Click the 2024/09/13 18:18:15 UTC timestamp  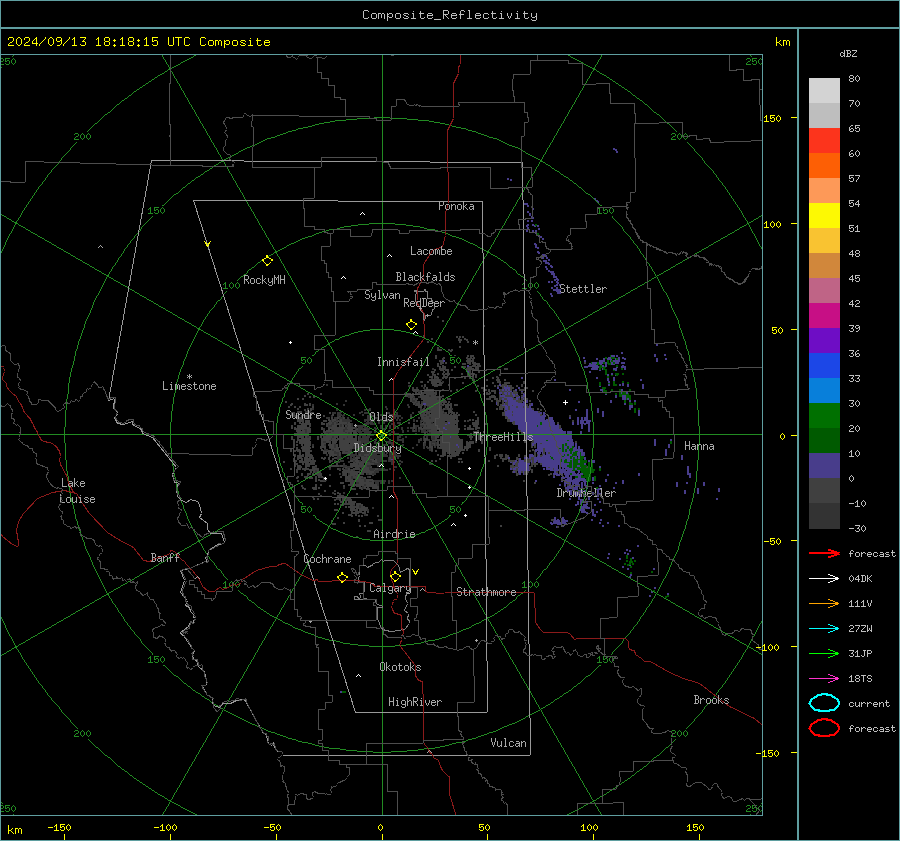click(x=138, y=42)
